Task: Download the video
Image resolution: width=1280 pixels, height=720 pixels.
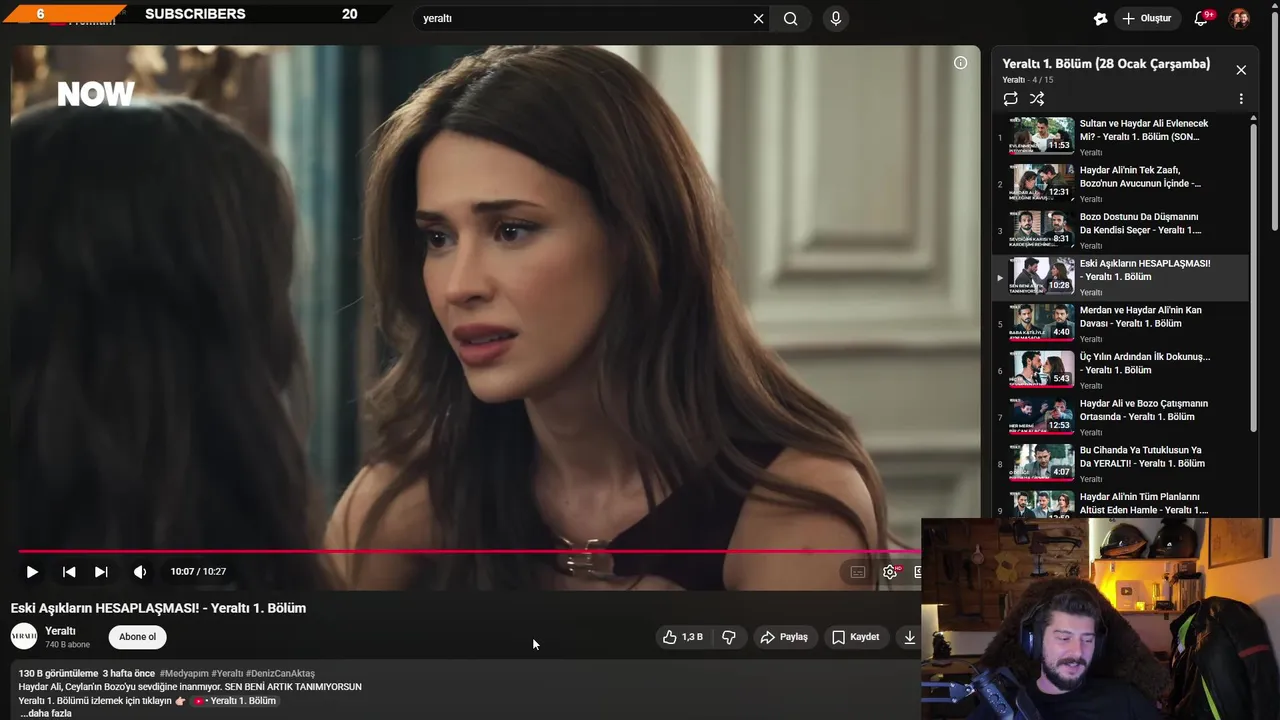Action: 909,637
